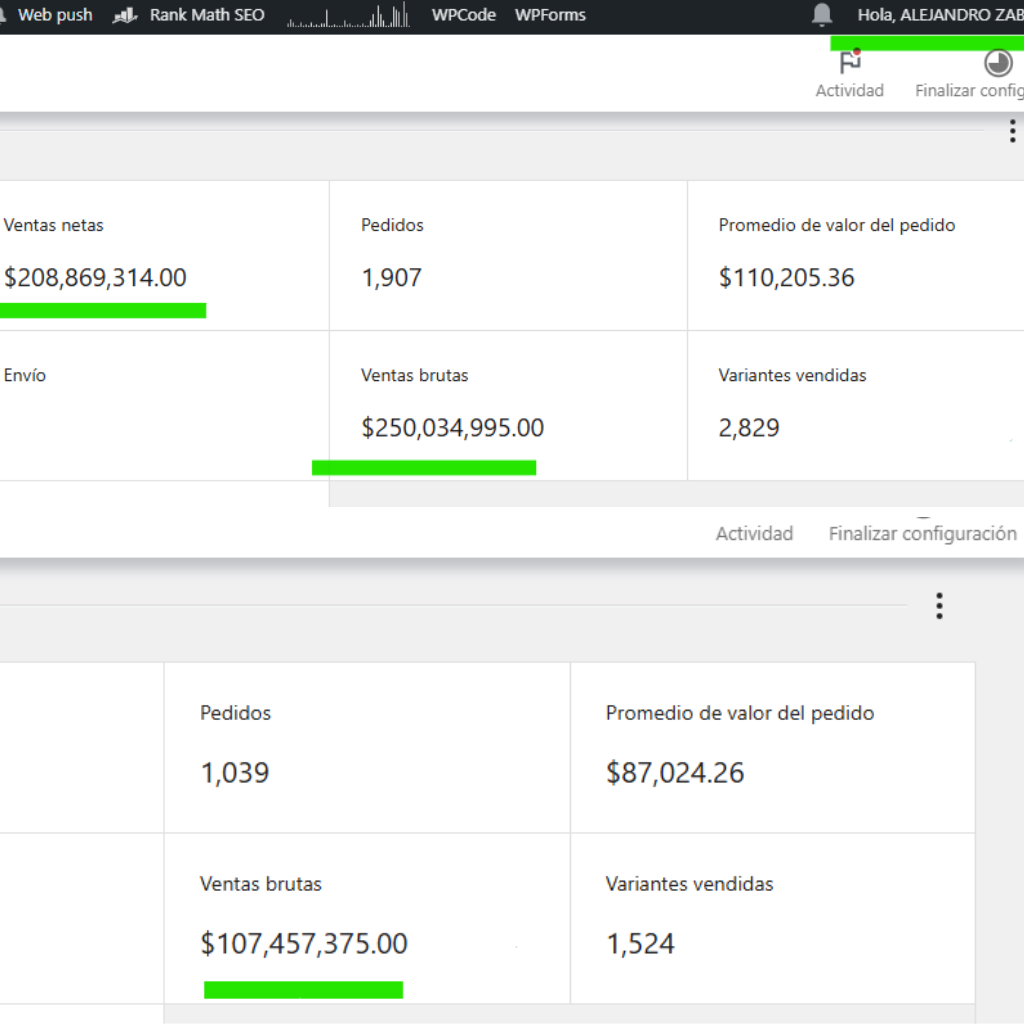Click the notification bell icon
The image size is (1024, 1024).
[x=822, y=14]
